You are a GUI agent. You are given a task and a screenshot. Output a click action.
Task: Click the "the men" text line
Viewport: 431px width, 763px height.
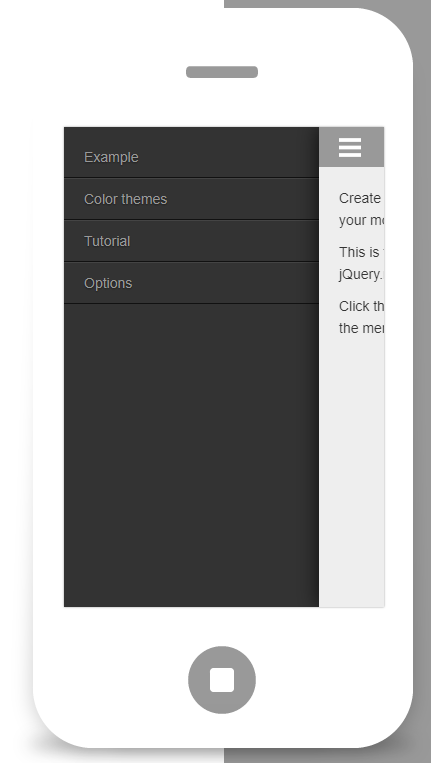coord(361,328)
